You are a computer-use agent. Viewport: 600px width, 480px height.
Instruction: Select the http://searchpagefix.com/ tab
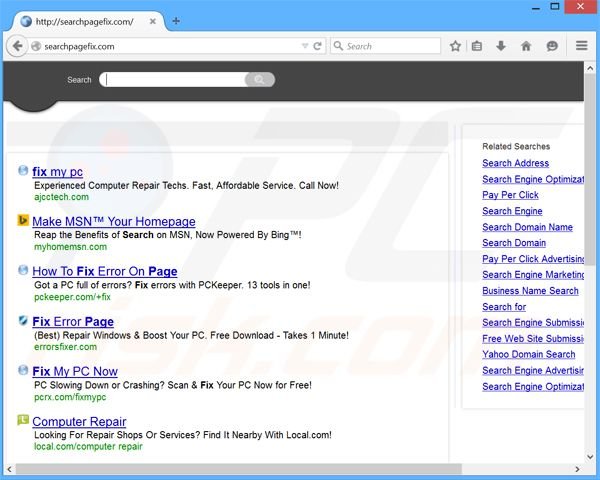(x=88, y=21)
